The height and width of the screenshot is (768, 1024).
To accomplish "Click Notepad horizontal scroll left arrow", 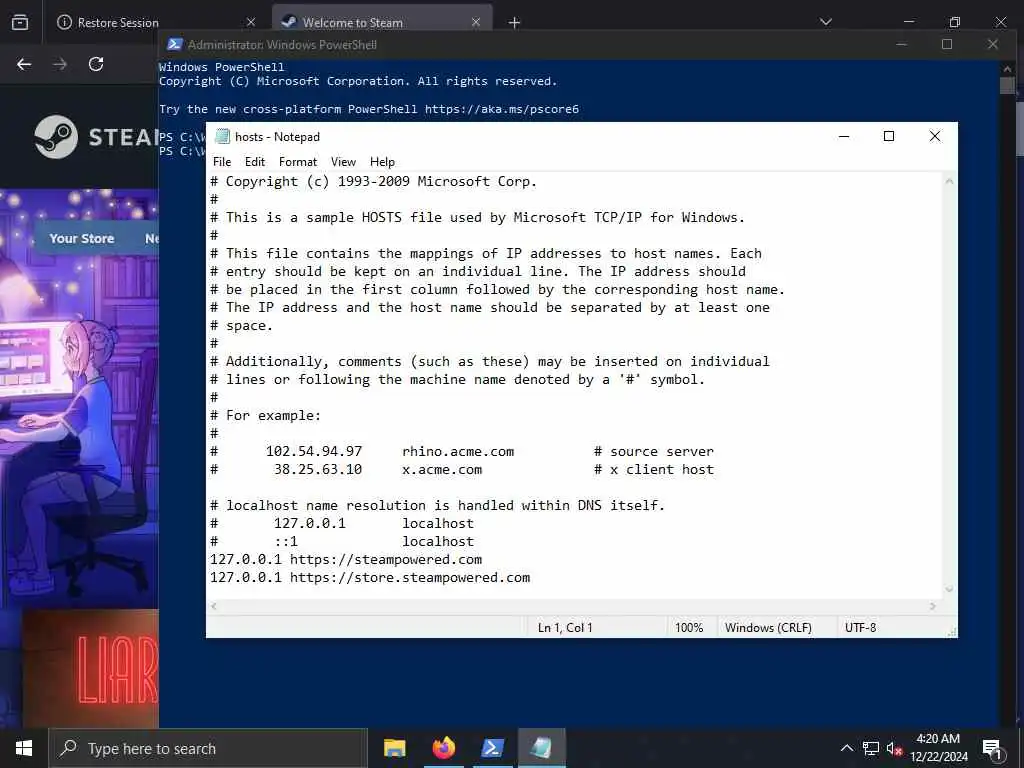I will tap(214, 607).
